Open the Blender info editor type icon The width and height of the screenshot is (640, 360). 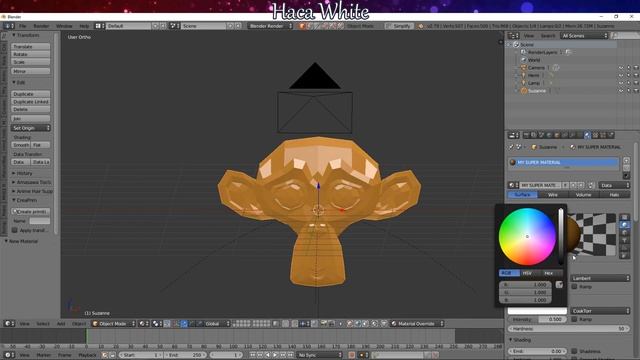pos(8,26)
